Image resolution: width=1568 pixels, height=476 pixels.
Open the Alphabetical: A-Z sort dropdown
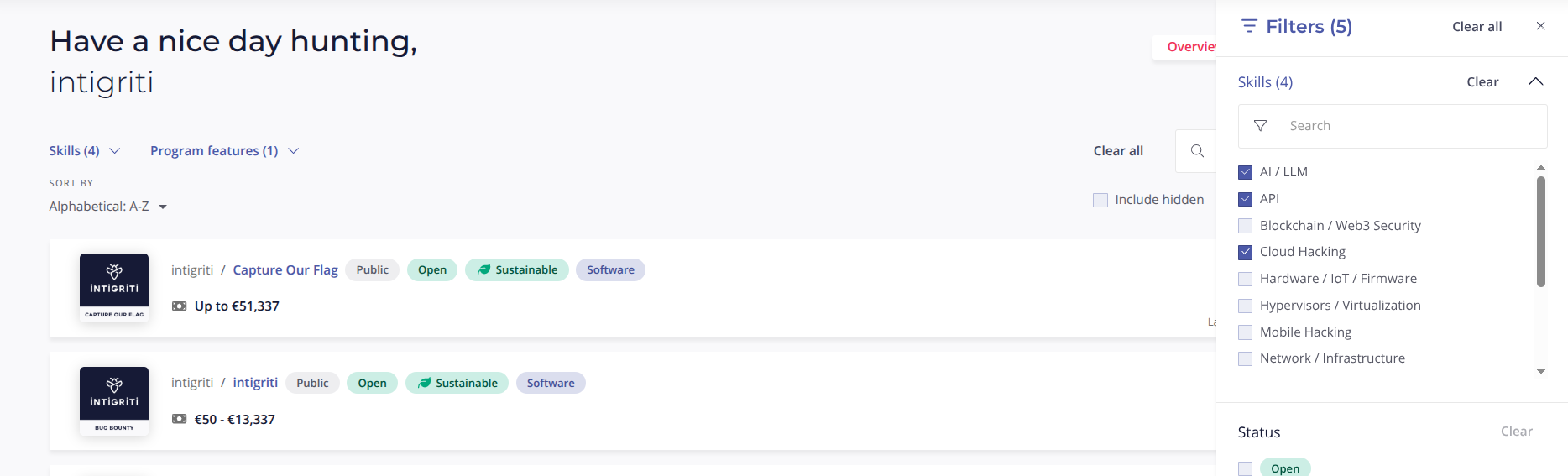pyautogui.click(x=107, y=207)
